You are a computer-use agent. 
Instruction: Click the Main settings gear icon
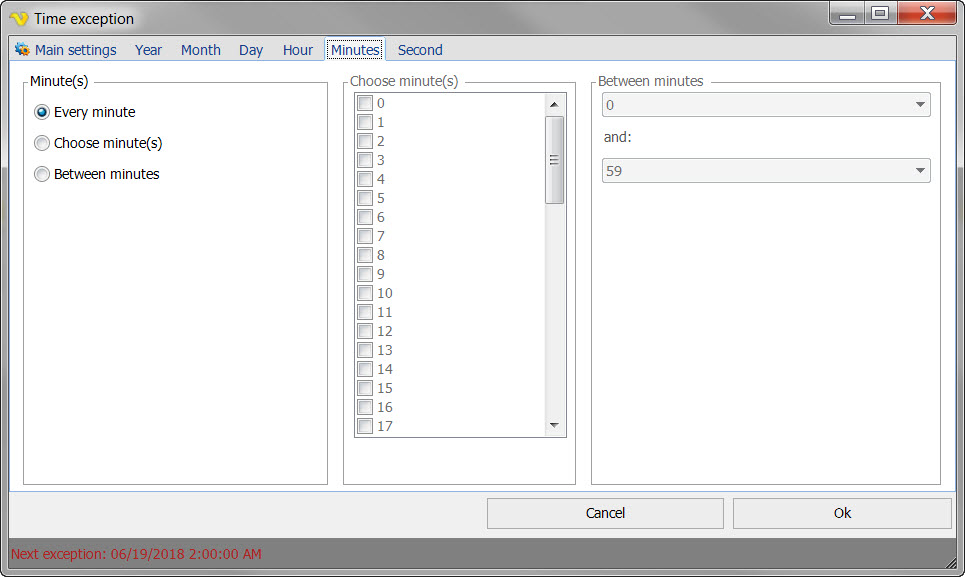22,50
